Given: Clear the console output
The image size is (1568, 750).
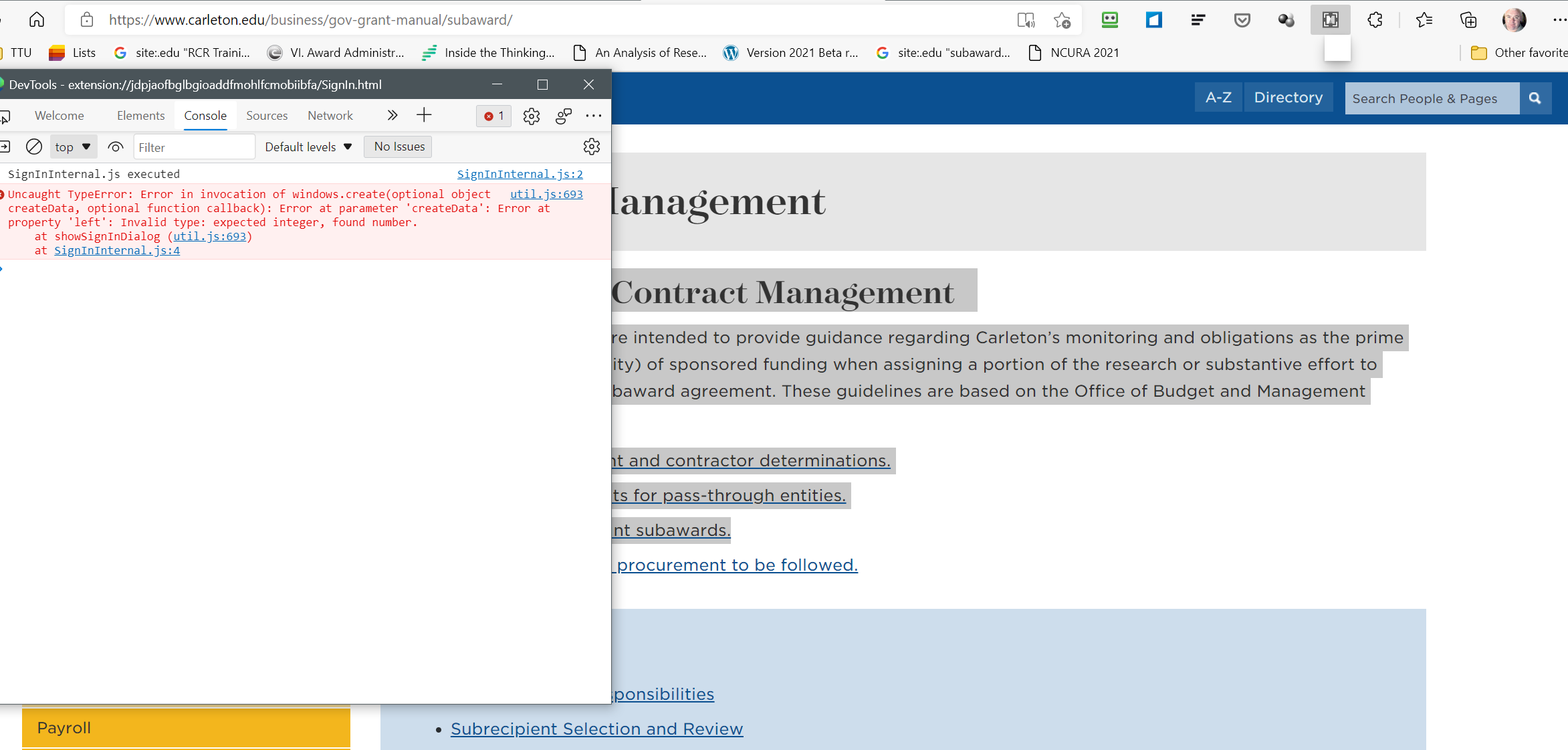Looking at the screenshot, I should (34, 147).
